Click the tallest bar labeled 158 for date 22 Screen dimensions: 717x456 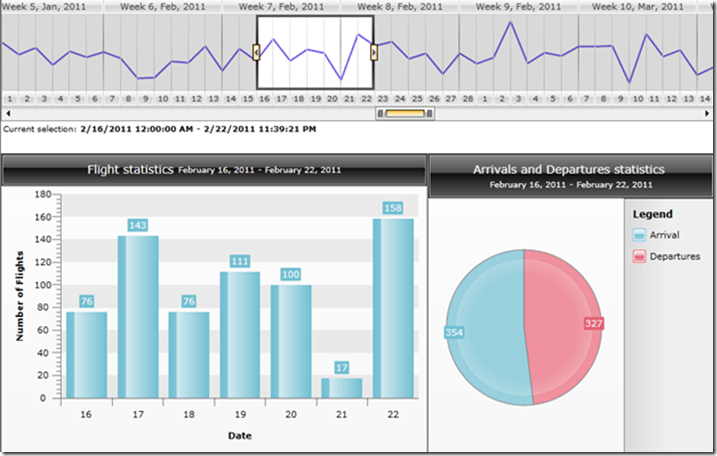click(393, 308)
